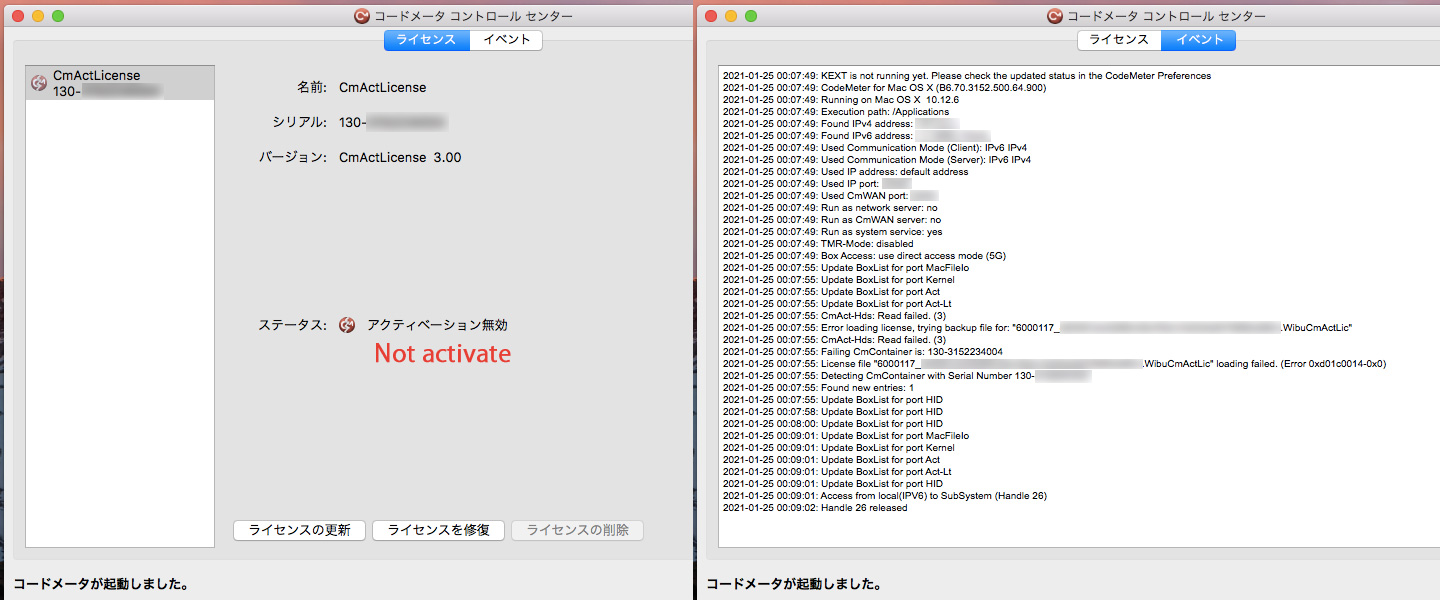This screenshot has height=600, width=1440.
Task: Select the CmActLicense entry in the license list
Action: (x=120, y=83)
